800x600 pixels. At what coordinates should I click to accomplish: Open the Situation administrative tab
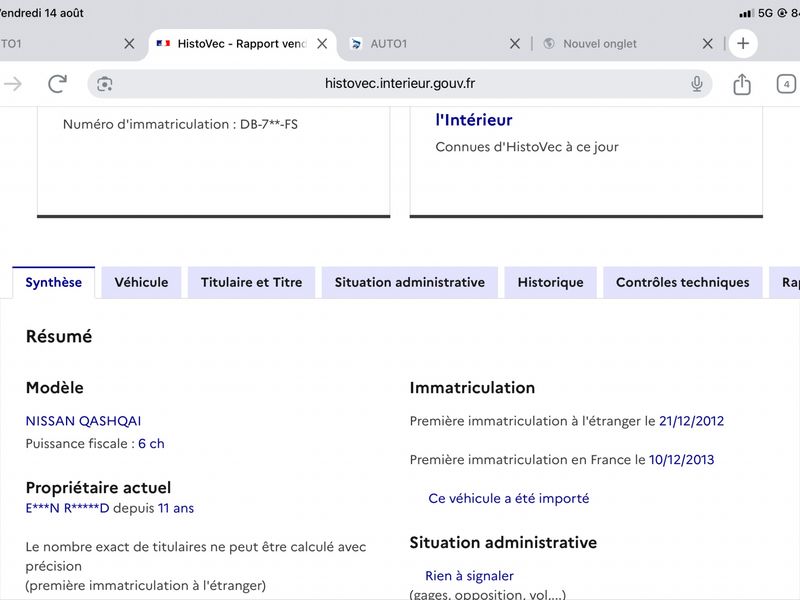coord(410,282)
